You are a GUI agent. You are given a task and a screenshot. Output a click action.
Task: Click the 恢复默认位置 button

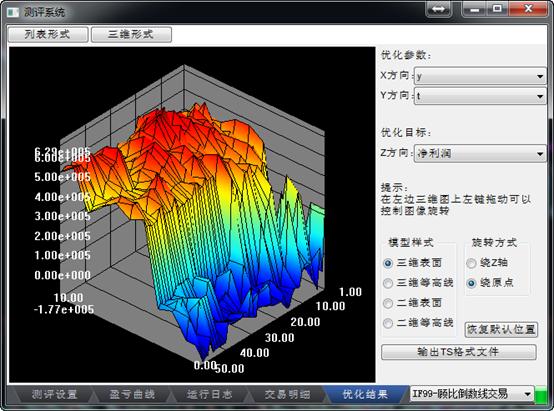coord(501,329)
